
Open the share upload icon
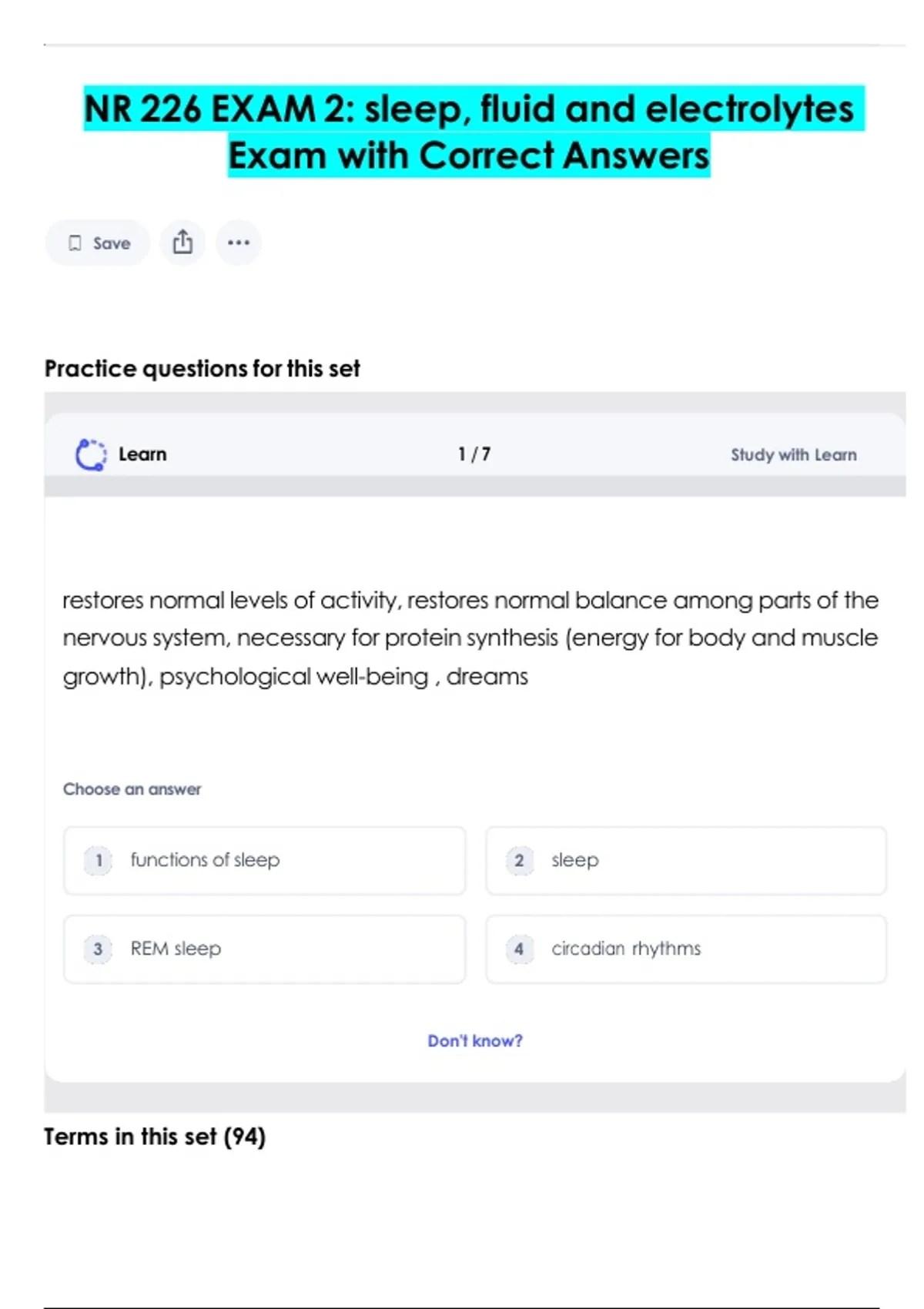click(x=182, y=243)
